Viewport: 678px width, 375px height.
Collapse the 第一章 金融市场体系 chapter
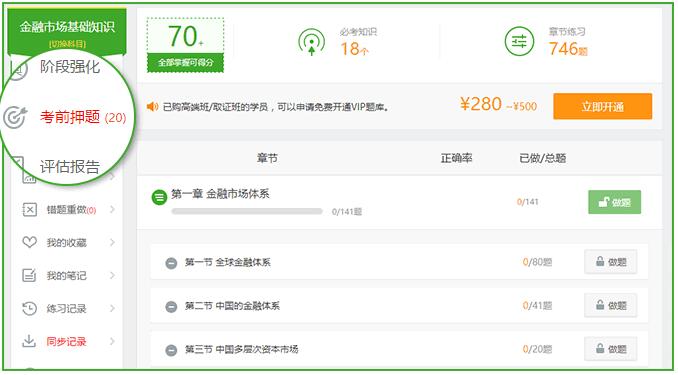(159, 198)
